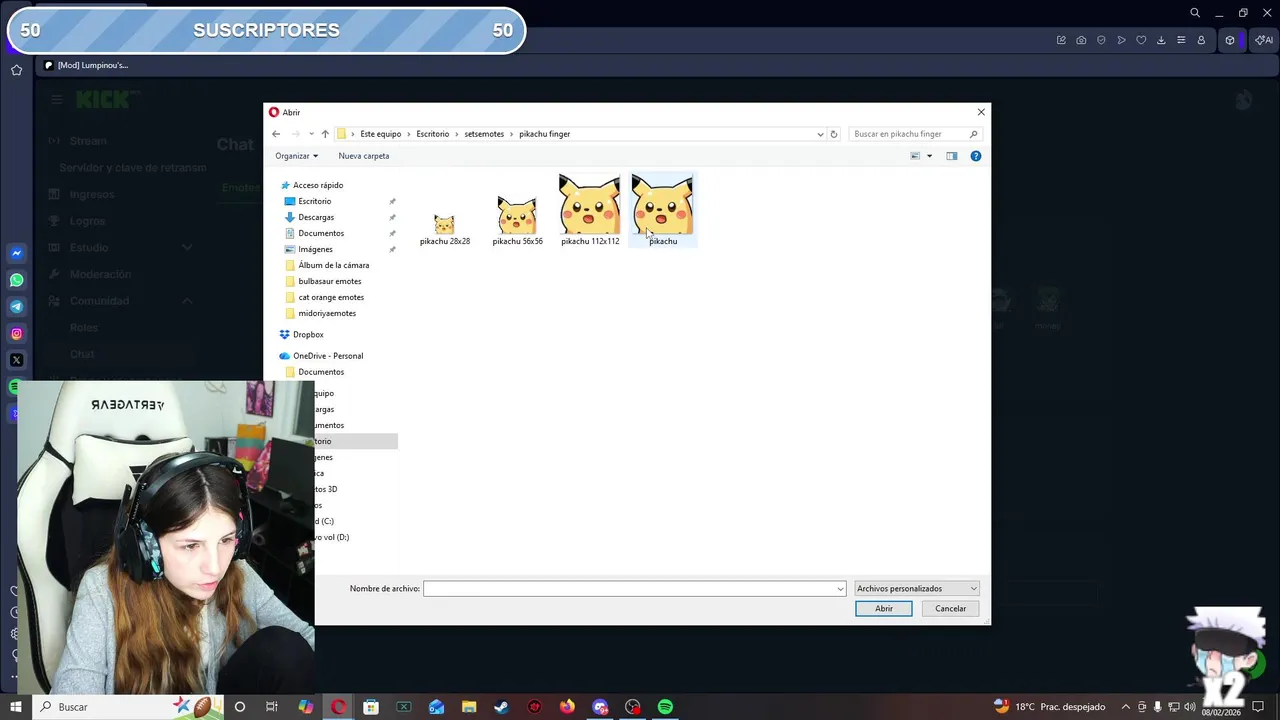Click setsemotes in the address path
The height and width of the screenshot is (720, 1280).
pyautogui.click(x=484, y=134)
